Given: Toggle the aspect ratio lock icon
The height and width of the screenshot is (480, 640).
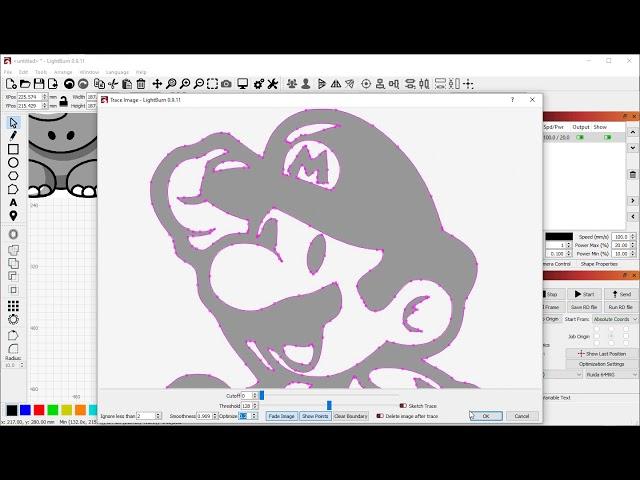Looking at the screenshot, I should click(63, 101).
